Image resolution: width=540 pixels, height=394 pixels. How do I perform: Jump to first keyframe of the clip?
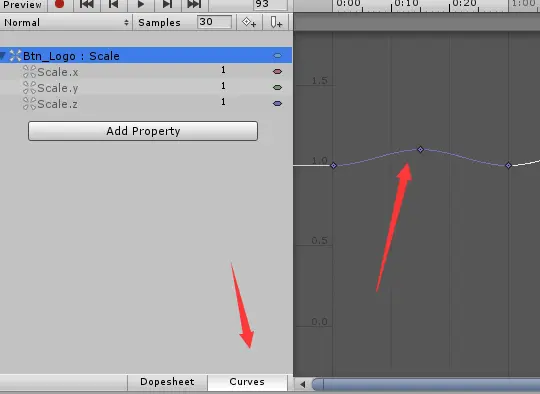click(x=86, y=4)
